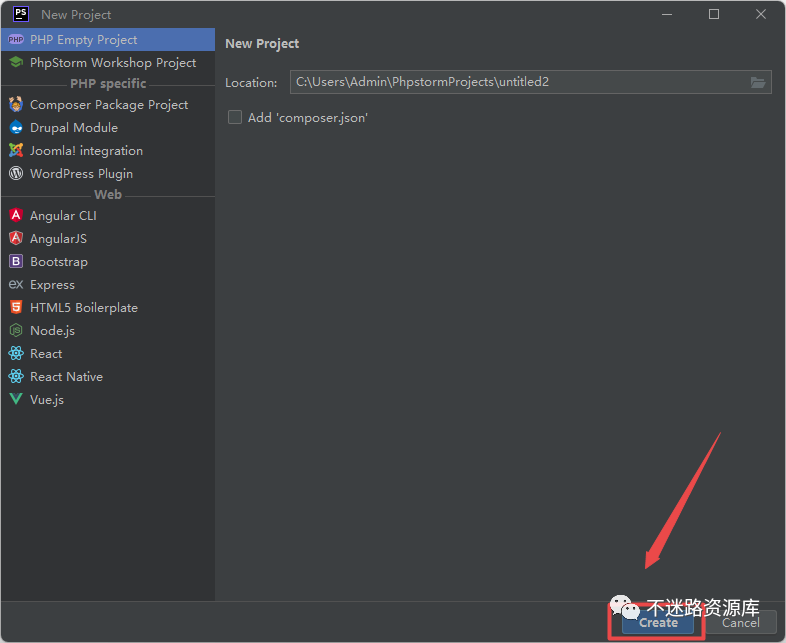Image resolution: width=786 pixels, height=643 pixels.
Task: Click the Cancel button
Action: point(740,623)
